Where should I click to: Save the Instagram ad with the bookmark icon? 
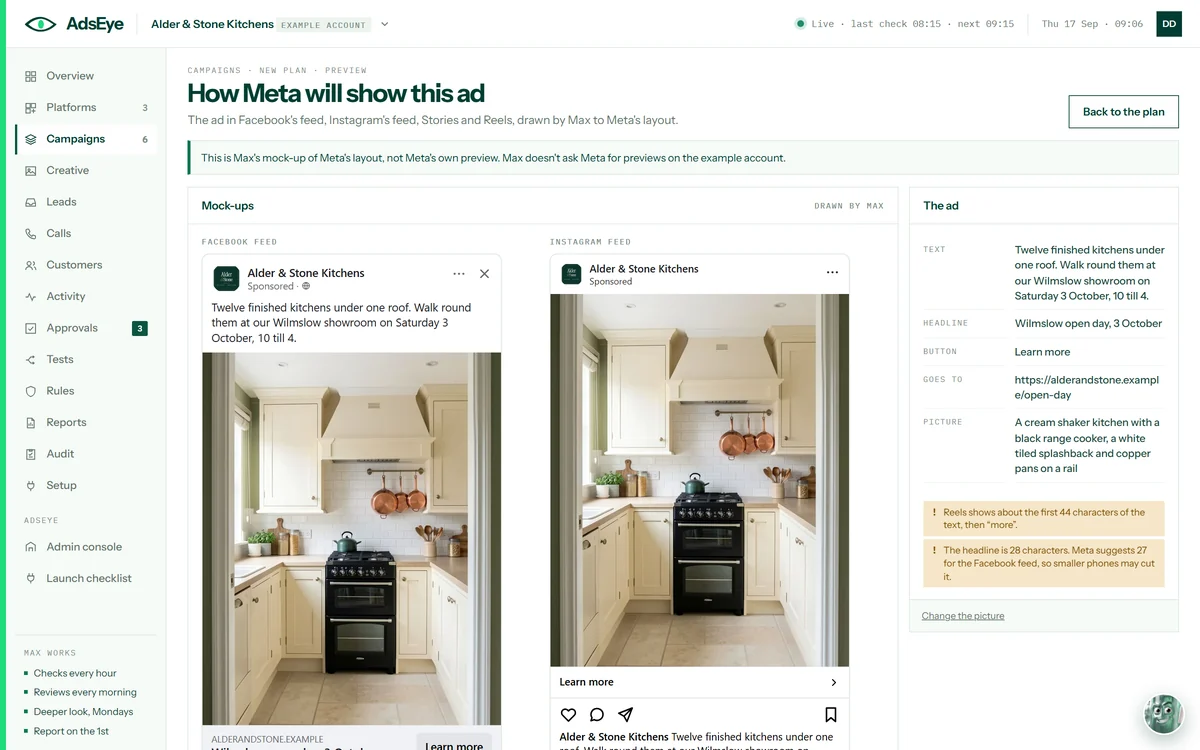click(830, 715)
